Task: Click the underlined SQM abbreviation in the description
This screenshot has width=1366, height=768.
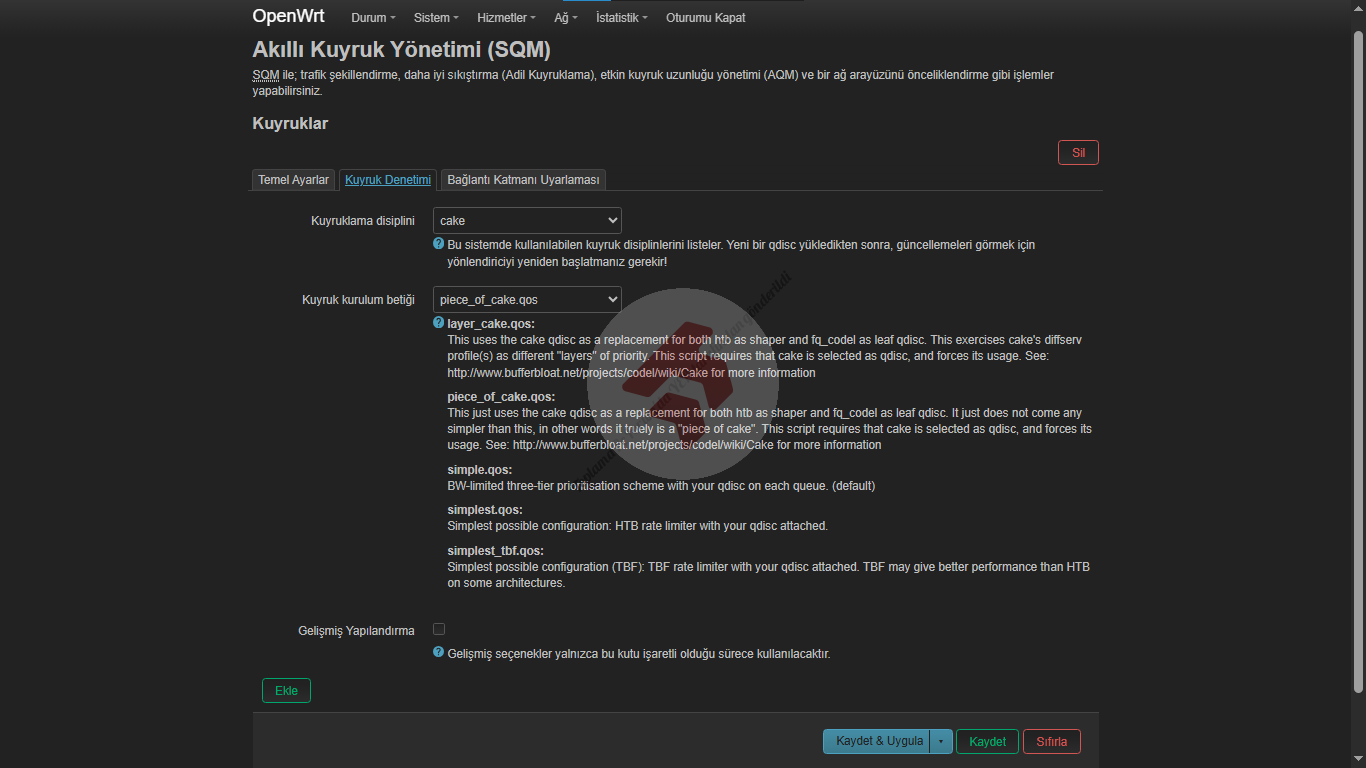Action: click(265, 75)
